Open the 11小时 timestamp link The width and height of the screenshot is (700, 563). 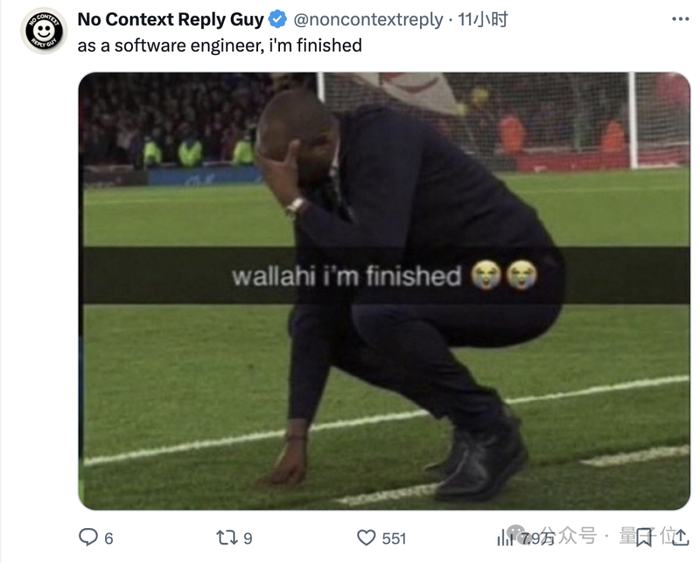(483, 20)
